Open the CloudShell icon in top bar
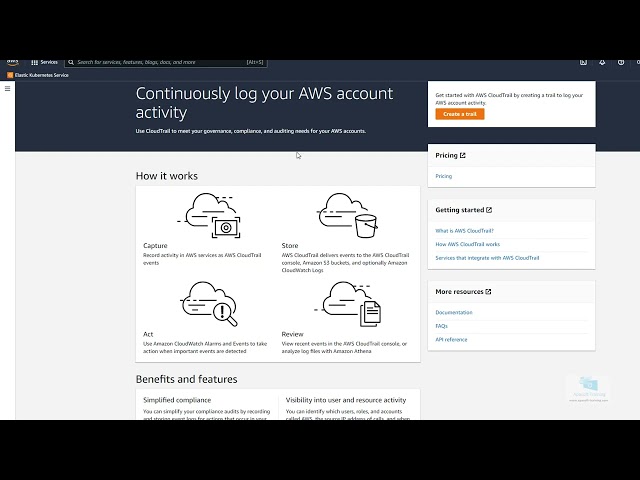 point(583,62)
